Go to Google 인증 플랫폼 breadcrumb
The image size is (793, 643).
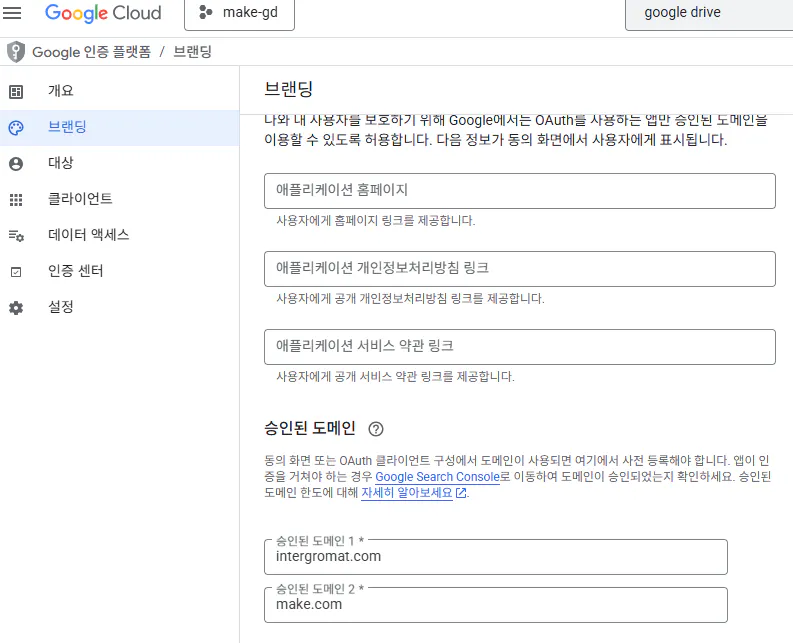point(92,52)
